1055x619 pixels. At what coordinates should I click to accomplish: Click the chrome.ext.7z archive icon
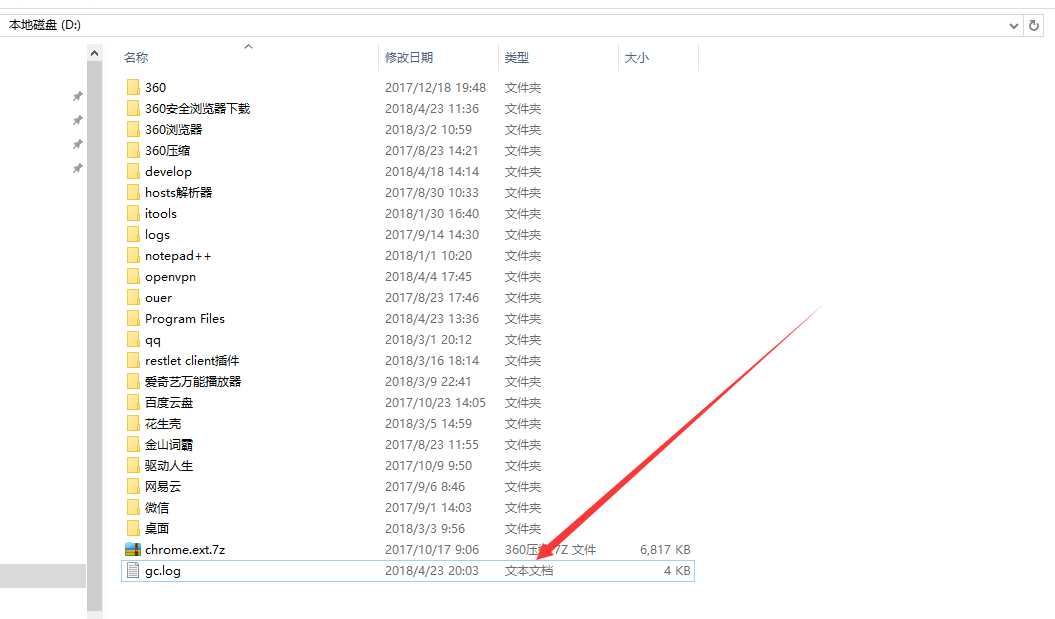click(x=133, y=550)
